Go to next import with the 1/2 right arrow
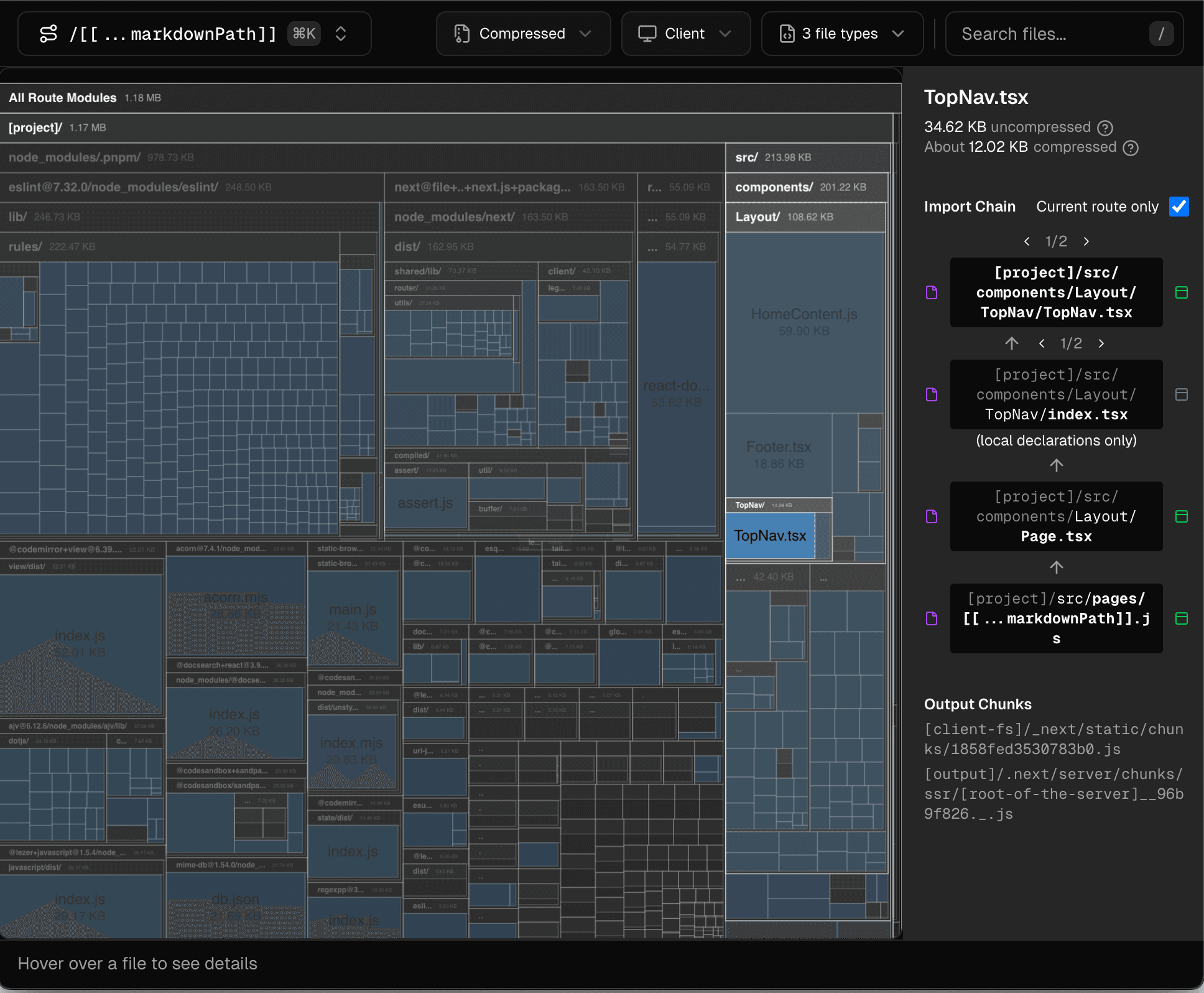Screen dimensions: 1204x993 [1086, 241]
